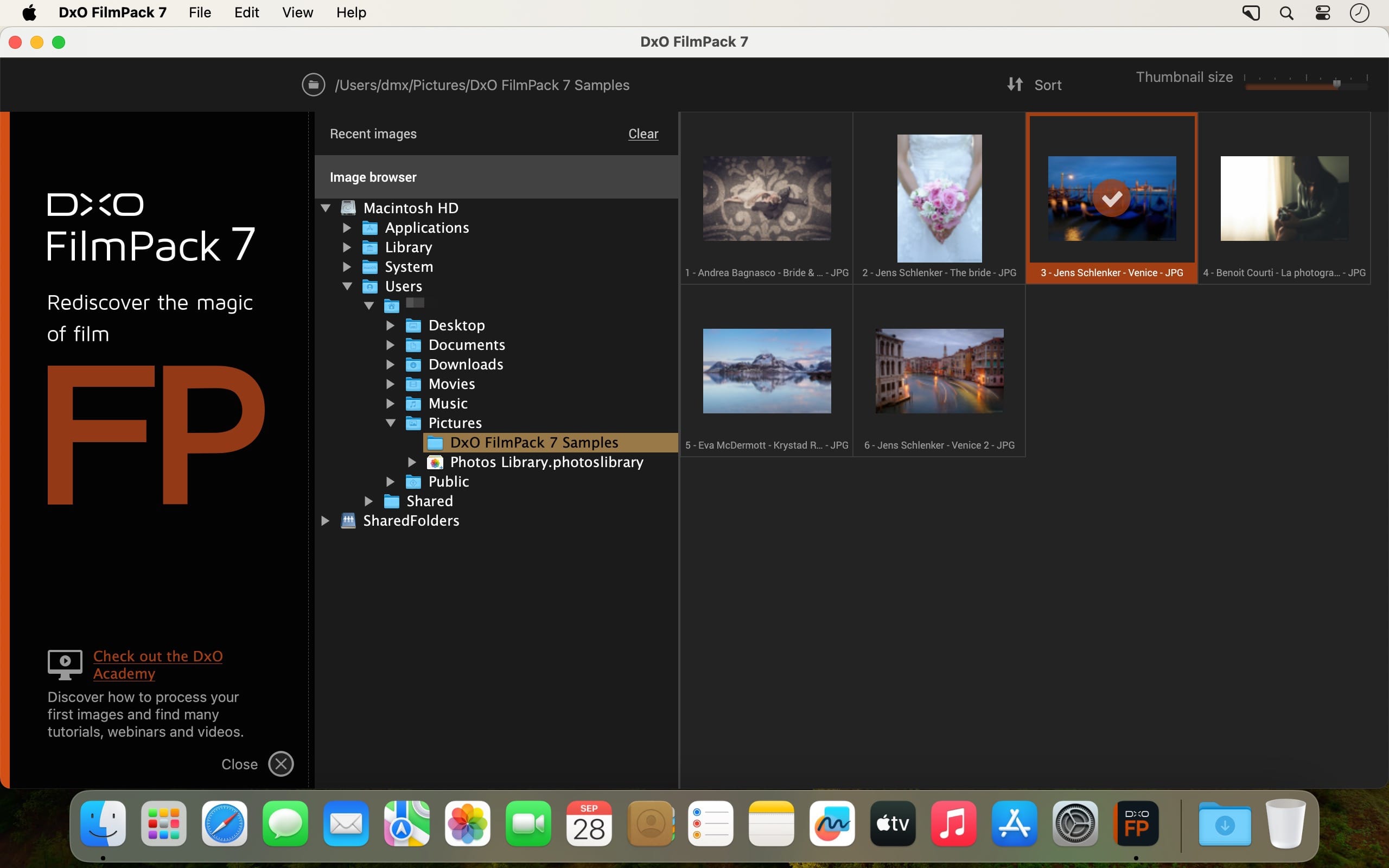This screenshot has height=868, width=1389.
Task: Expand the Shared folder node
Action: (368, 501)
